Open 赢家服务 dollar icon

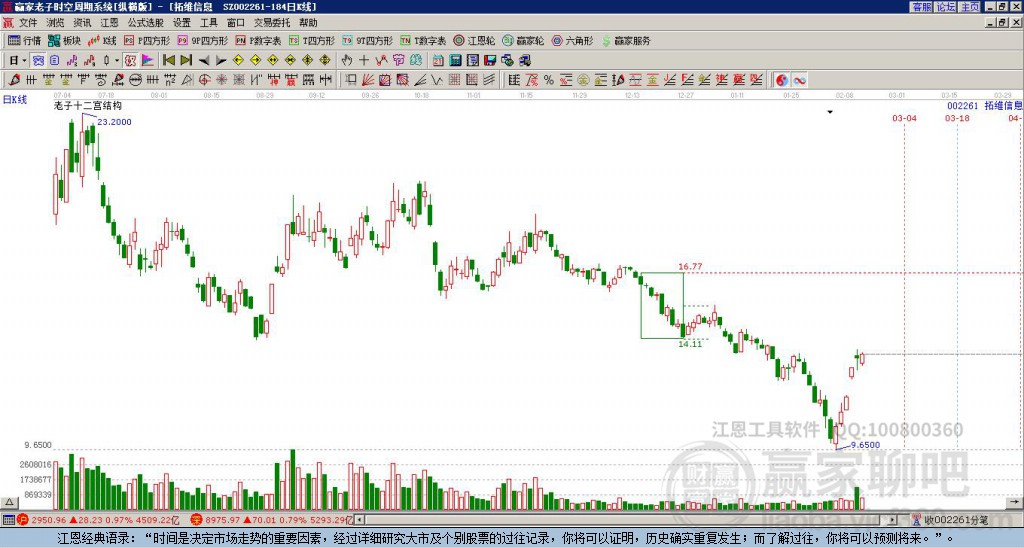tap(626, 40)
